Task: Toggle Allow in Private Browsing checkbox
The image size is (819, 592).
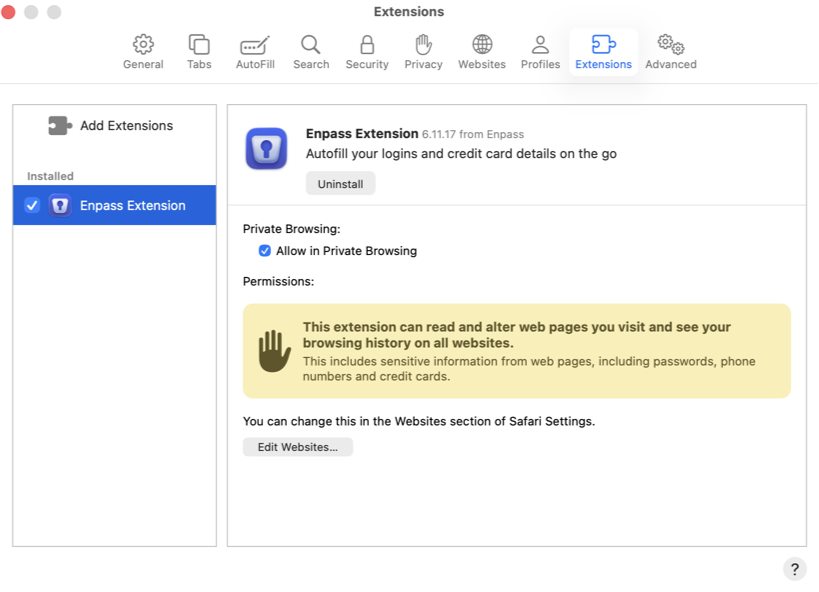Action: [265, 251]
